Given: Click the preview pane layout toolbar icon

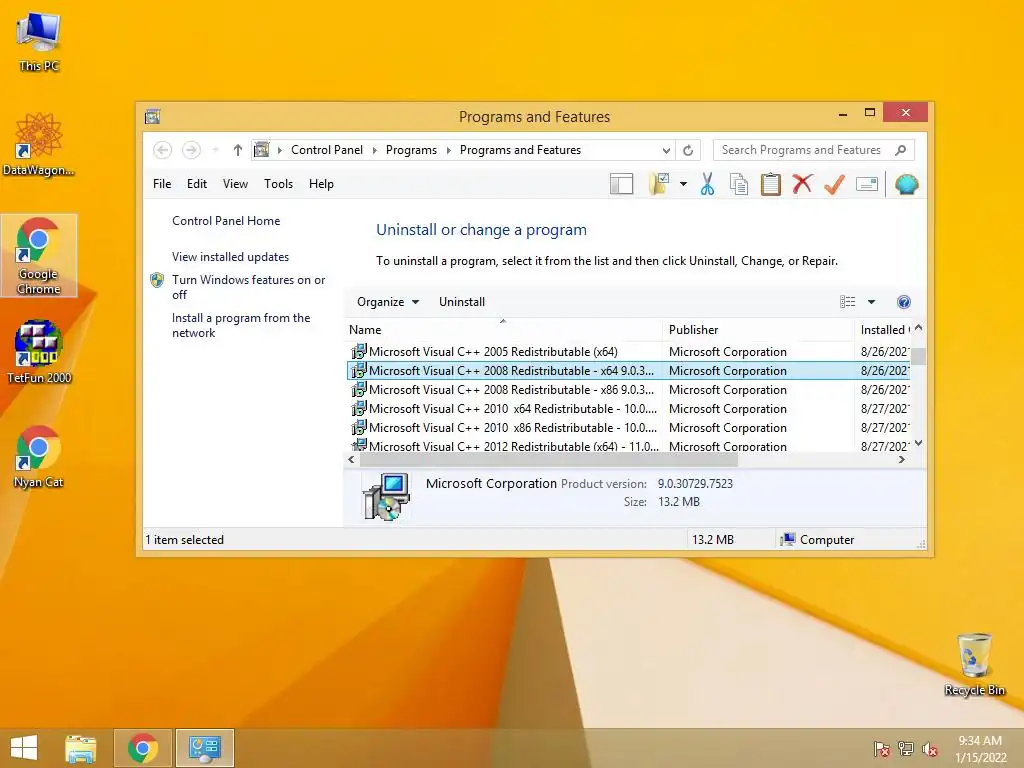Looking at the screenshot, I should point(621,184).
